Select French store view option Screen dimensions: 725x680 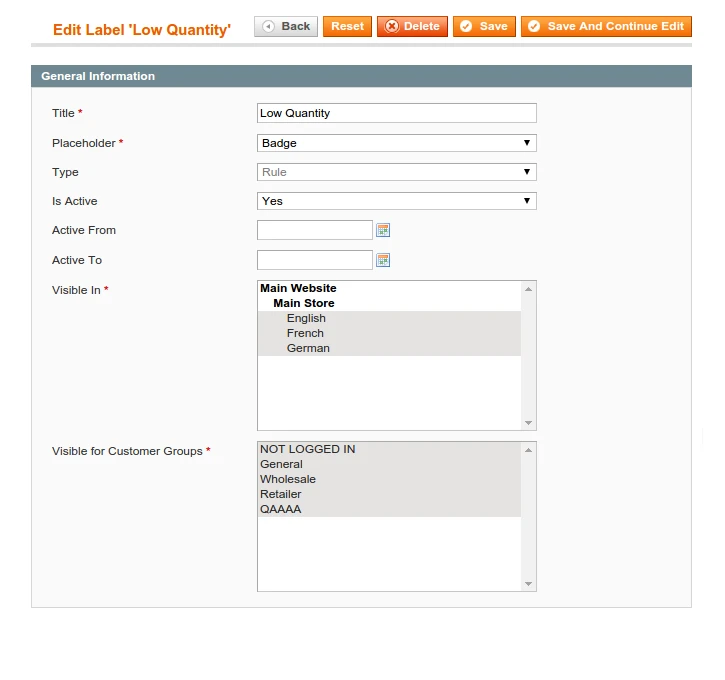point(305,333)
